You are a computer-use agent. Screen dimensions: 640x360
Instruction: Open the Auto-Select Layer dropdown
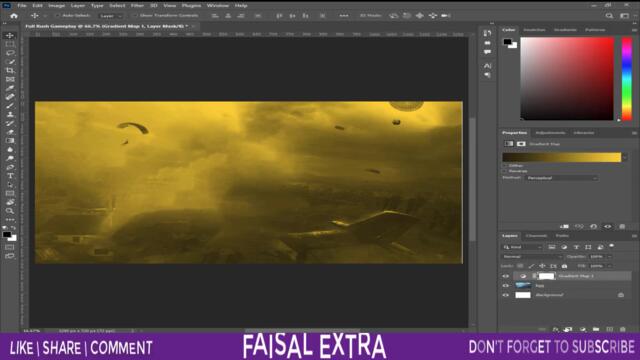(x=110, y=16)
